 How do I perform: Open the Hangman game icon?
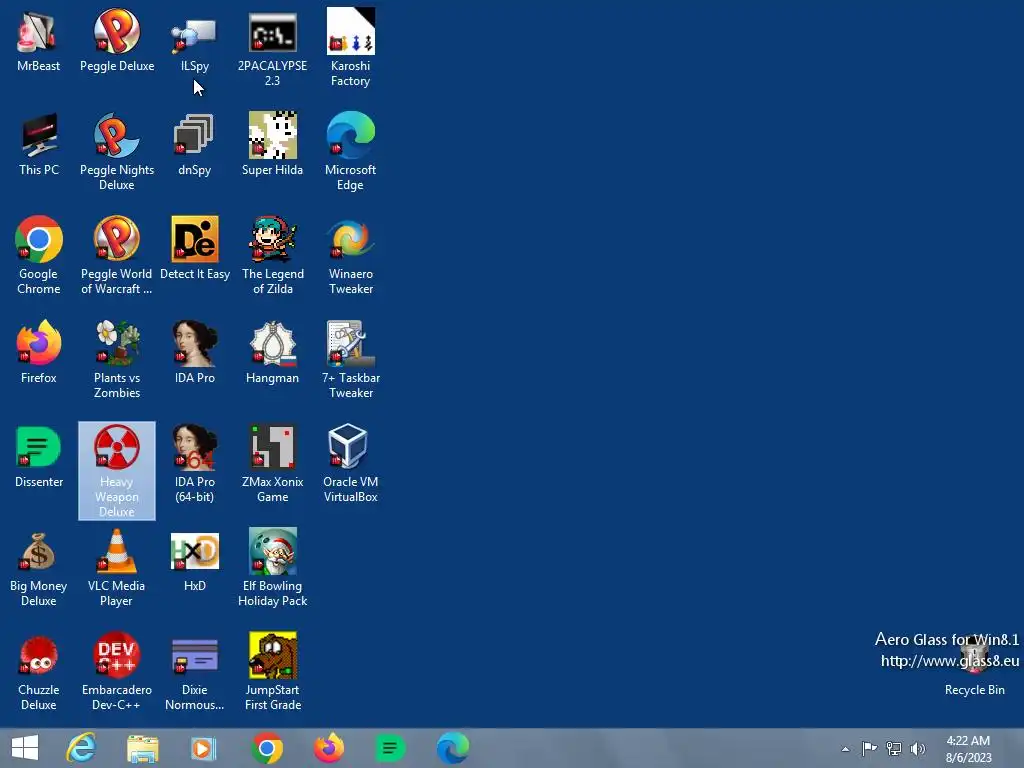click(x=272, y=352)
